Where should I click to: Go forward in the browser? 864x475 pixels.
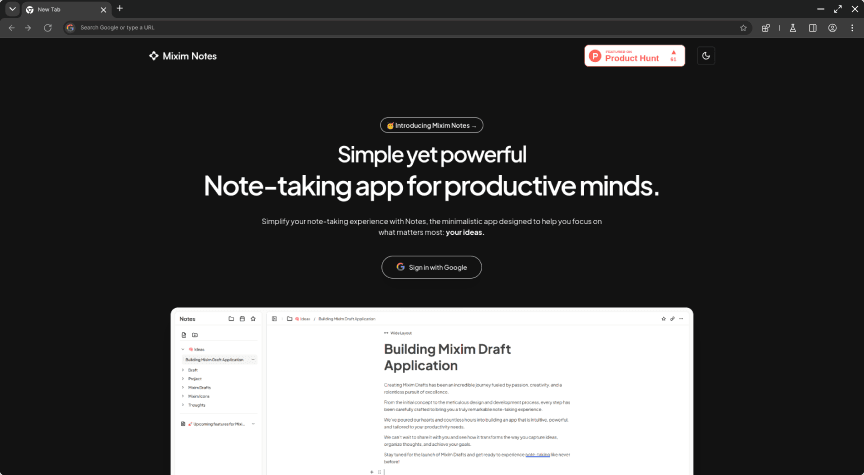tap(28, 28)
